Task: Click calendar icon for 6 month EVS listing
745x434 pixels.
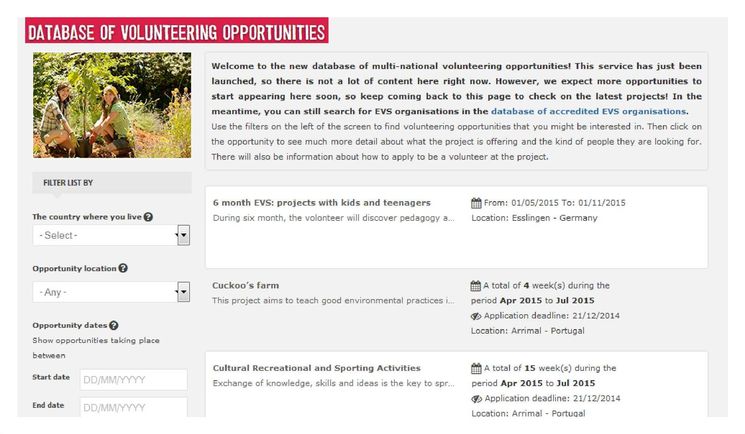Action: pyautogui.click(x=476, y=203)
